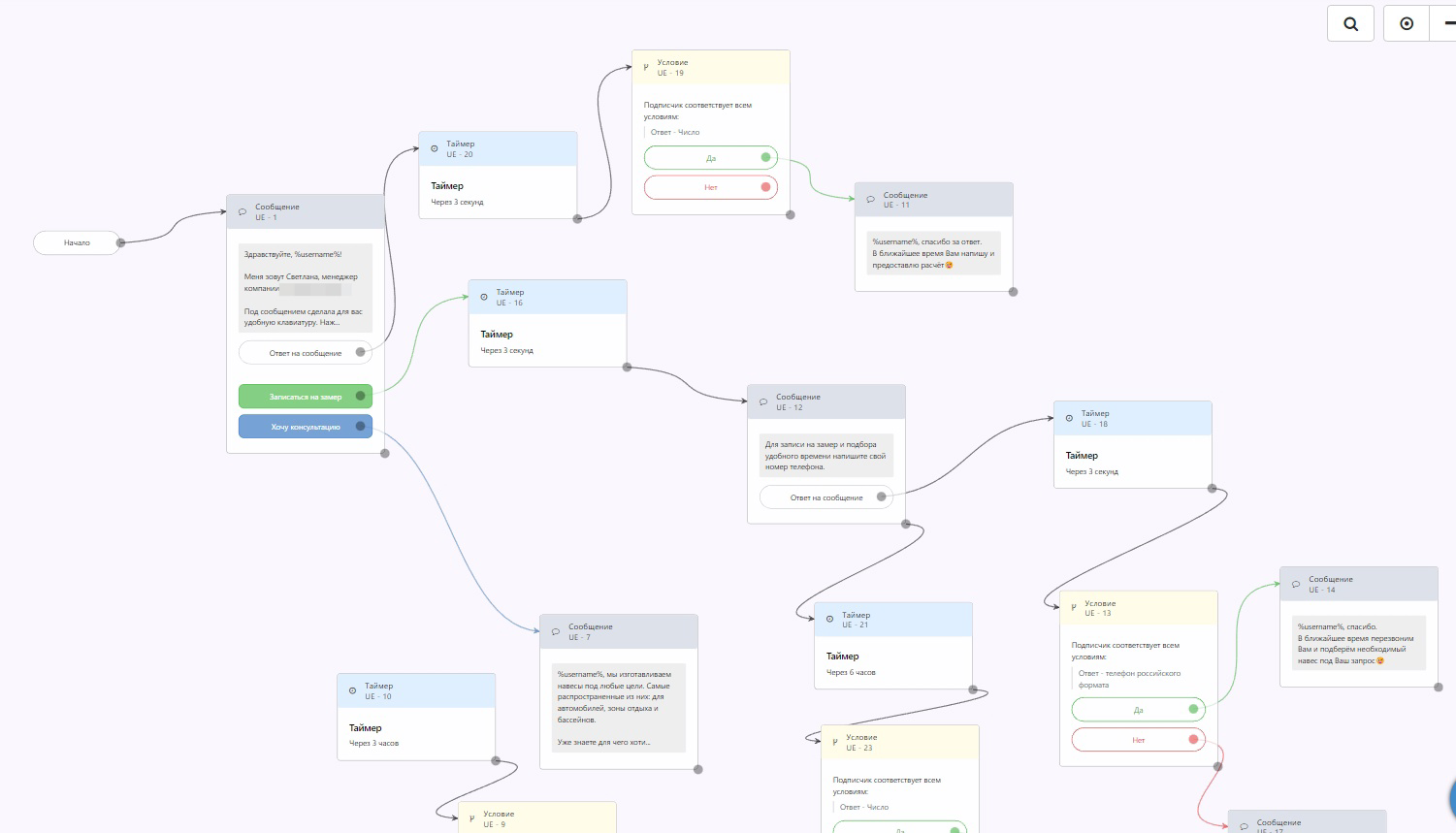Click Ответ на сообщение in Сообщение UE - 12
Viewport: 1456px width, 833px height.
pos(826,497)
